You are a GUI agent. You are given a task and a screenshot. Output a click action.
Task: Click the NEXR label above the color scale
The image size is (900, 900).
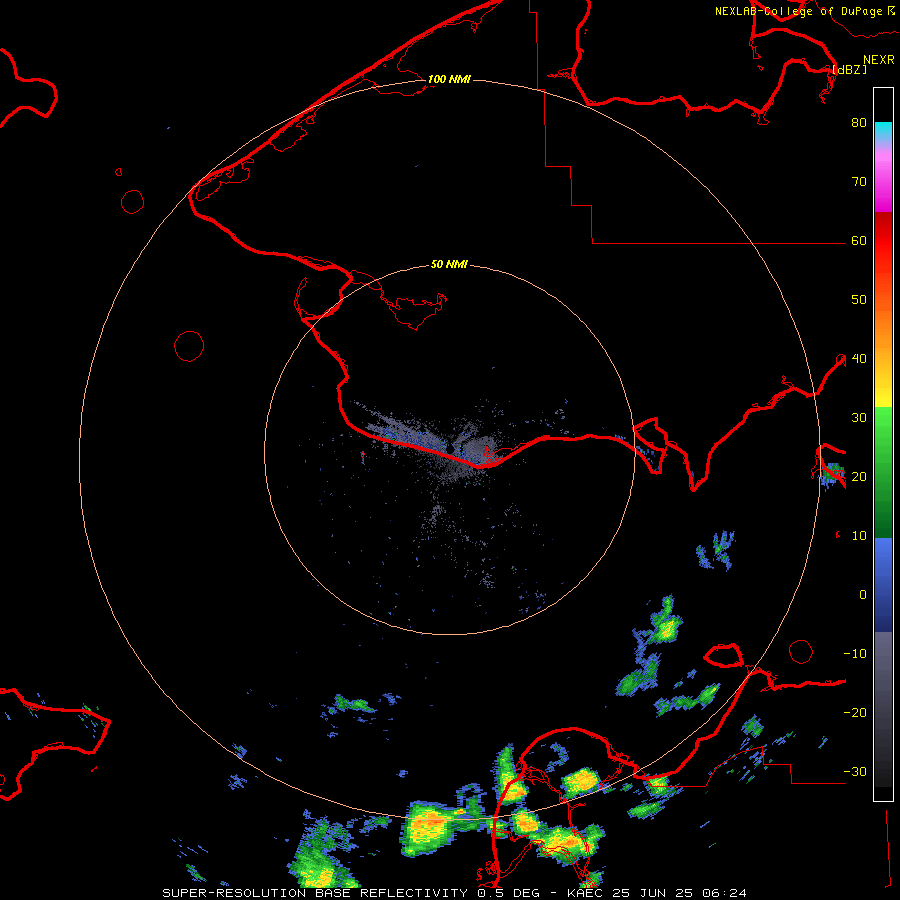pyautogui.click(x=879, y=60)
